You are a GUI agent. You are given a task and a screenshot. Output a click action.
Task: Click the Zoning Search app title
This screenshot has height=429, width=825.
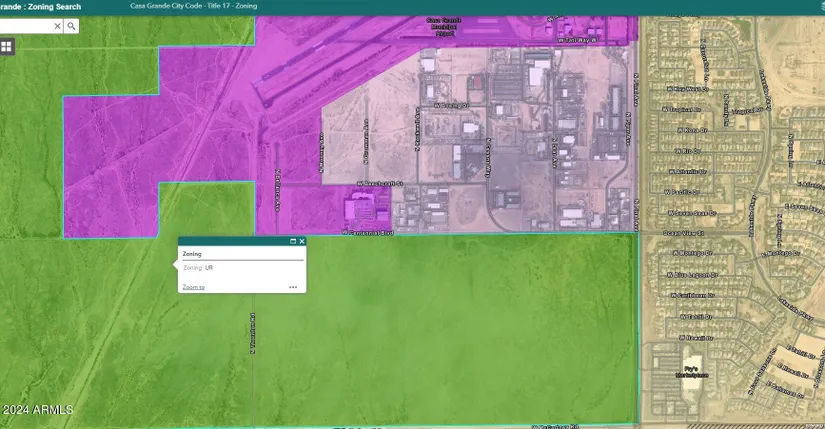point(40,6)
